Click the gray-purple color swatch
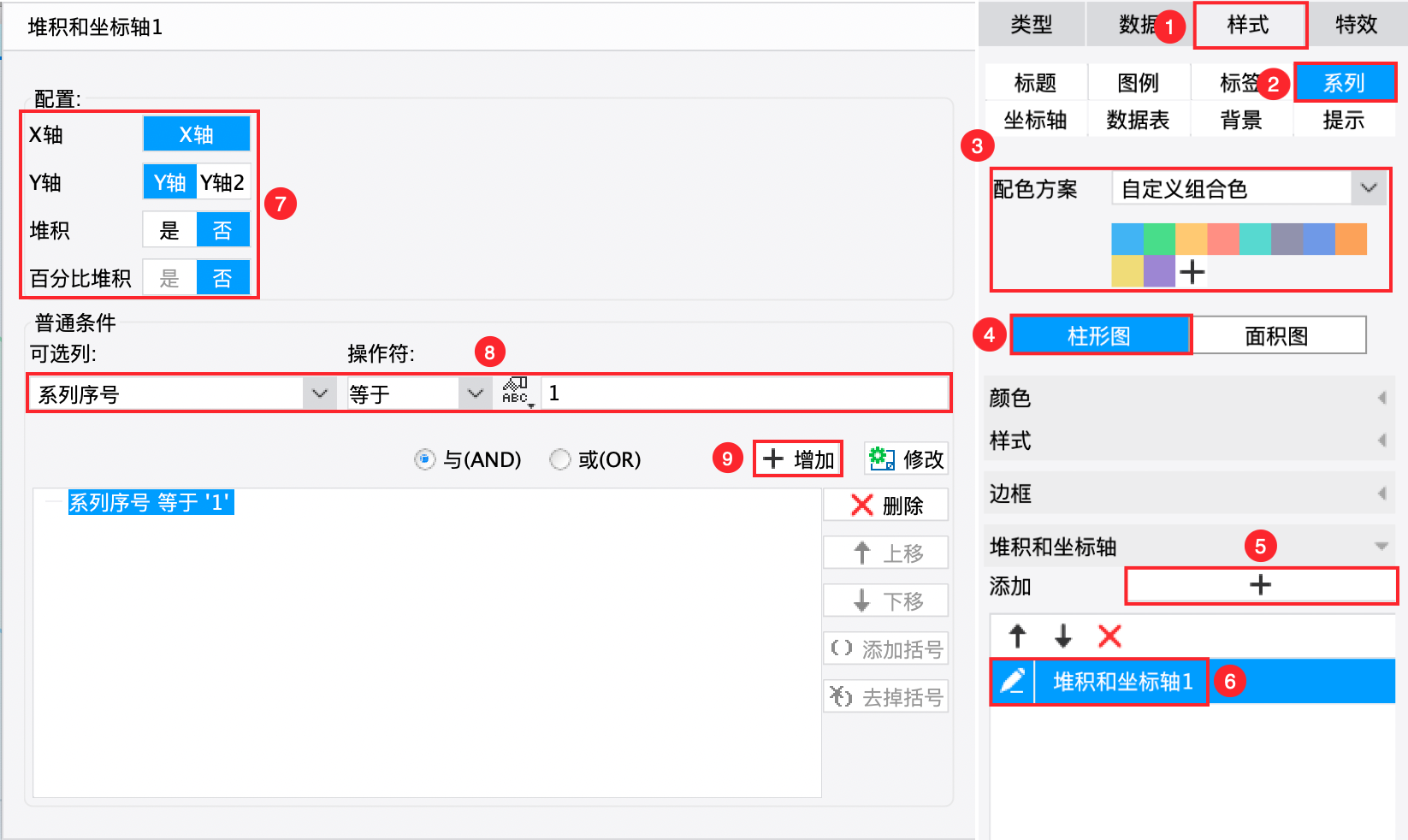This screenshot has width=1408, height=840. point(1287,239)
